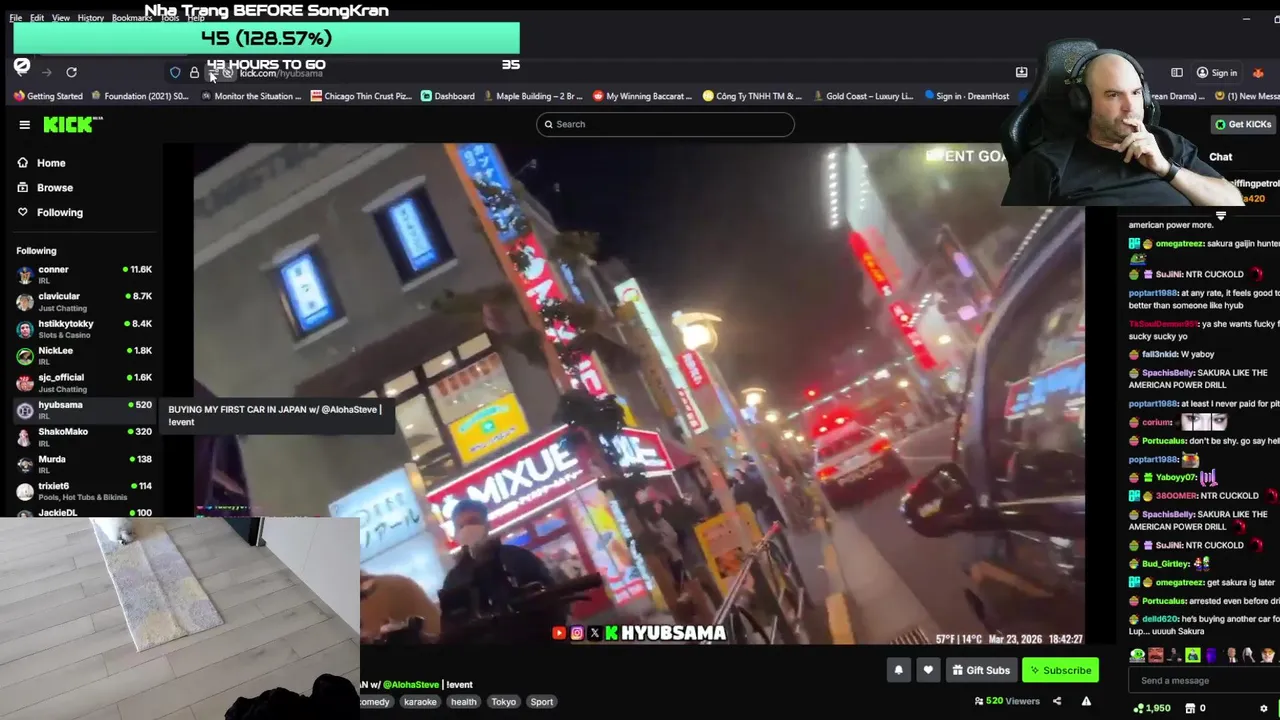
Task: Click the KICK logo
Action: [x=72, y=124]
